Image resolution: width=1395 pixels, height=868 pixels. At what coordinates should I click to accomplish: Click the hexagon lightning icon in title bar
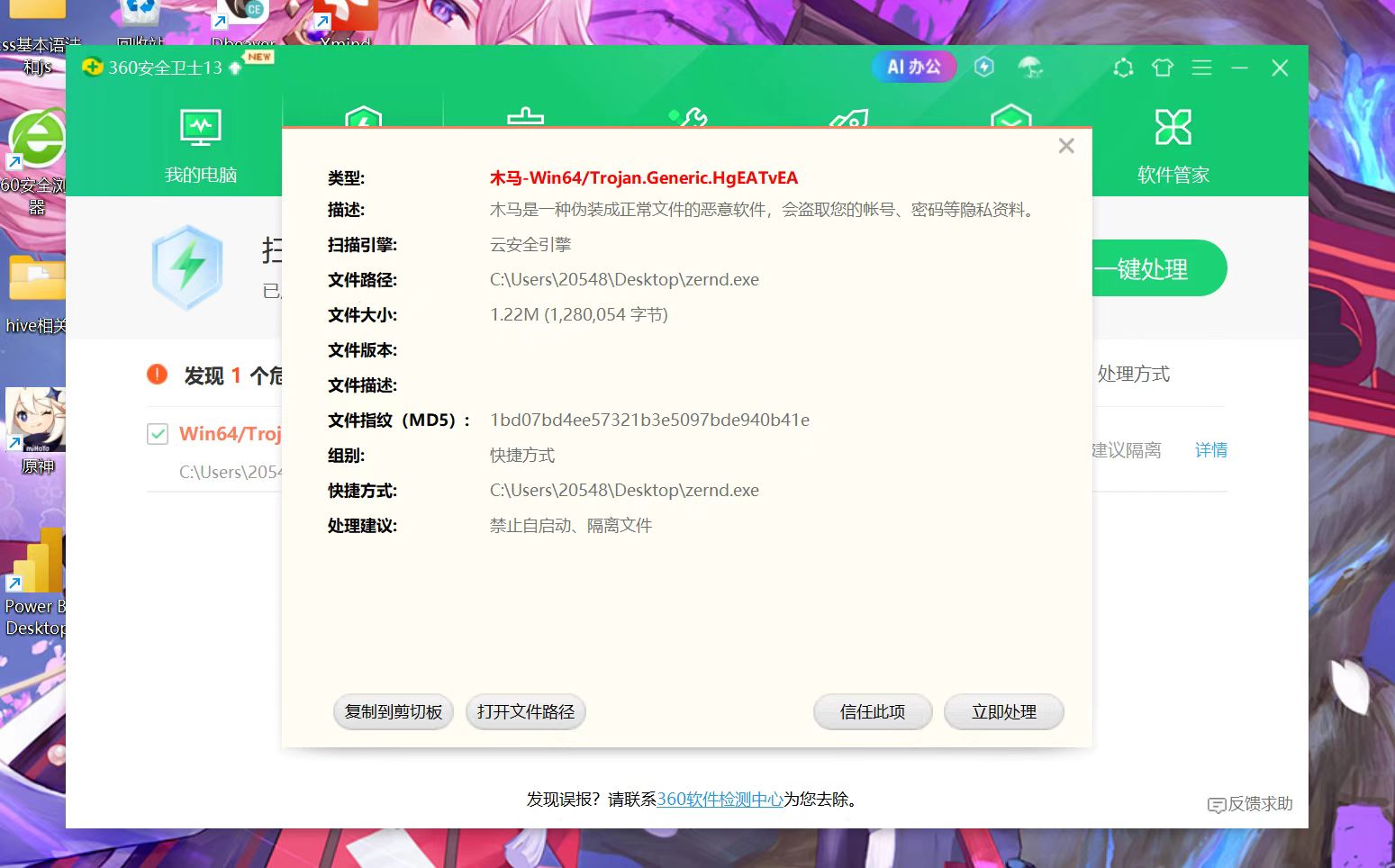pyautogui.click(x=984, y=67)
